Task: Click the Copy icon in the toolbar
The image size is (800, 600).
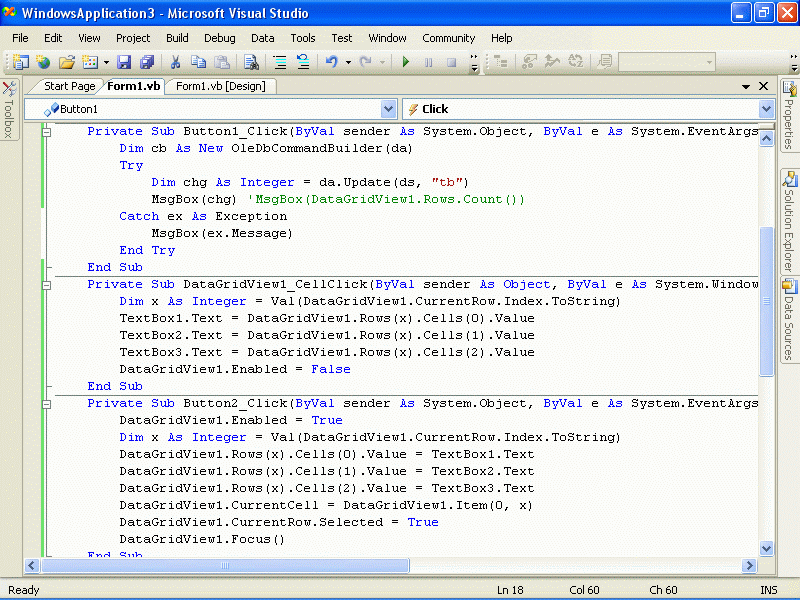Action: click(198, 62)
